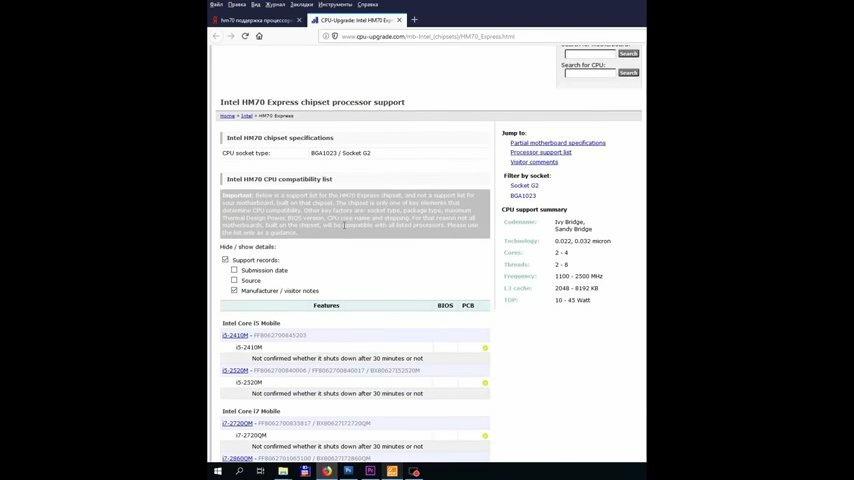Open the i5-2520M processor link
The height and width of the screenshot is (480, 854).
(x=235, y=370)
